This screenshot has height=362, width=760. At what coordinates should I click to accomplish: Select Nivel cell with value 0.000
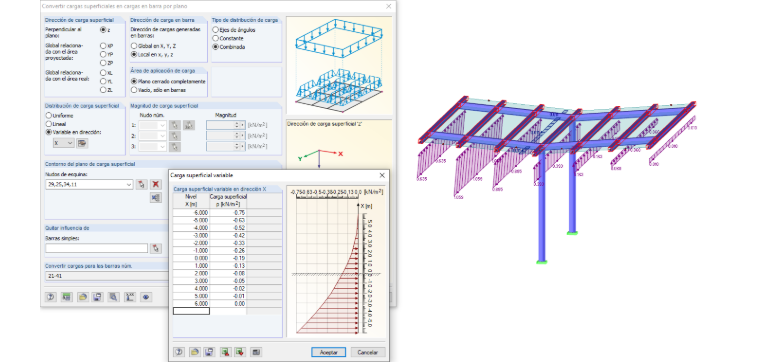click(191, 258)
